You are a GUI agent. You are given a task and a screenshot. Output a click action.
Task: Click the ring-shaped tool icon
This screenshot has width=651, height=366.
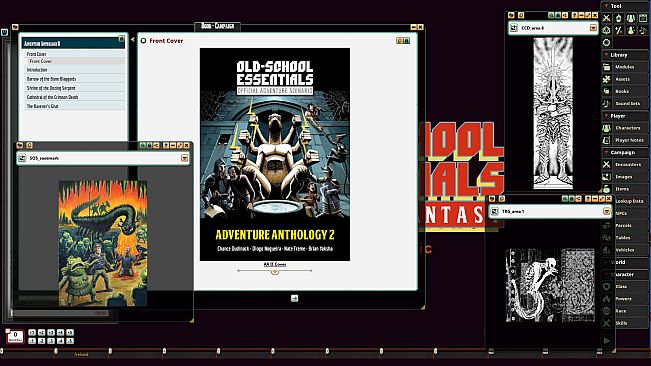point(607,42)
